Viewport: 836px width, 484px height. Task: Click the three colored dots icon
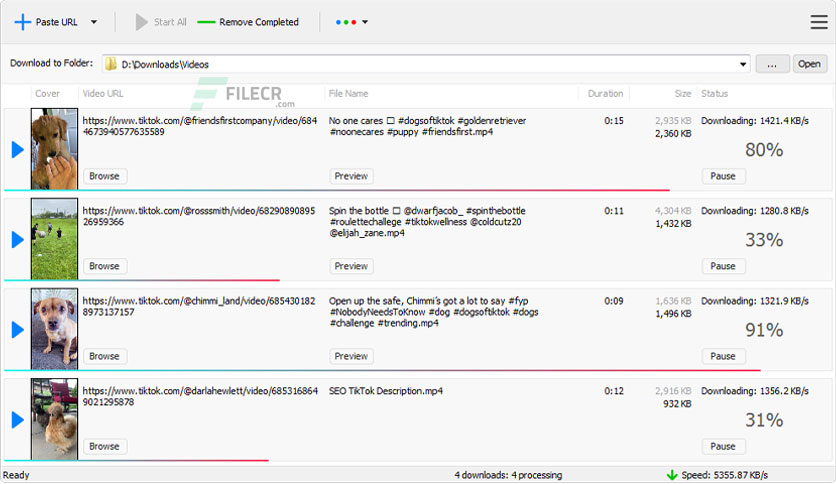pos(346,22)
